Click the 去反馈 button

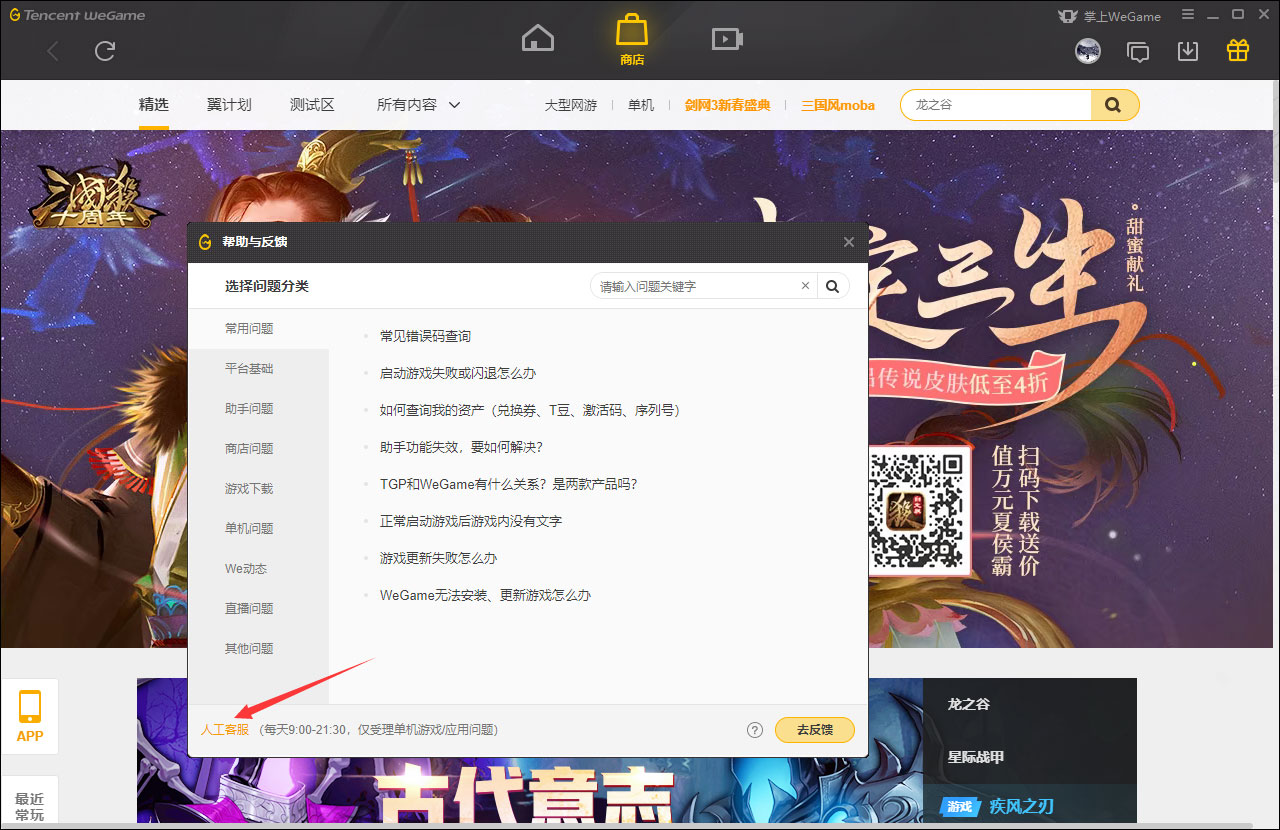[814, 730]
